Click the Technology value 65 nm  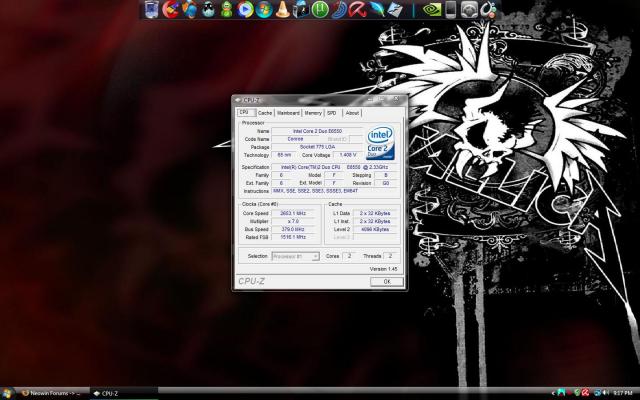tap(284, 155)
